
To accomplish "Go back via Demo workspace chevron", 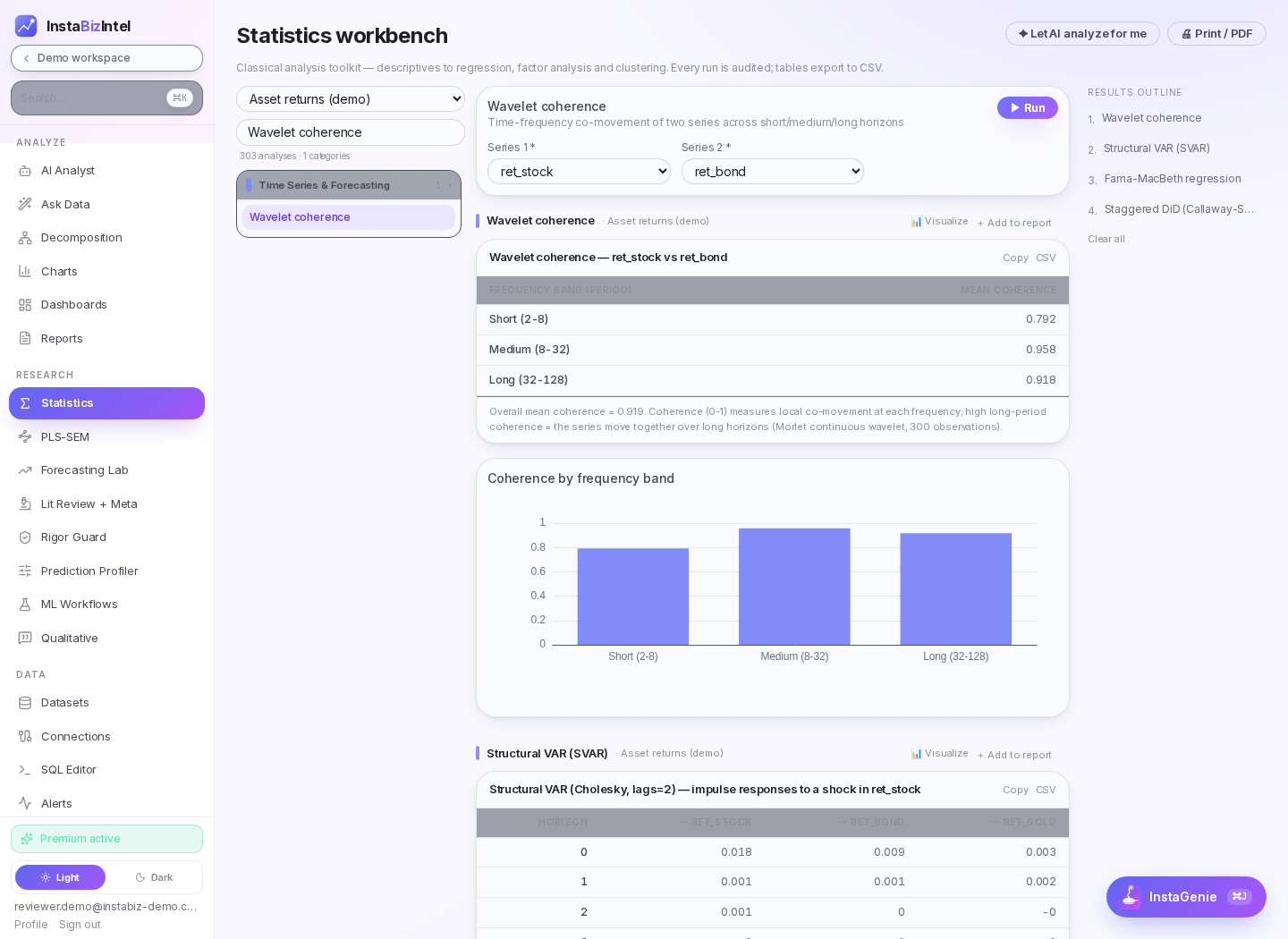I will click(27, 58).
